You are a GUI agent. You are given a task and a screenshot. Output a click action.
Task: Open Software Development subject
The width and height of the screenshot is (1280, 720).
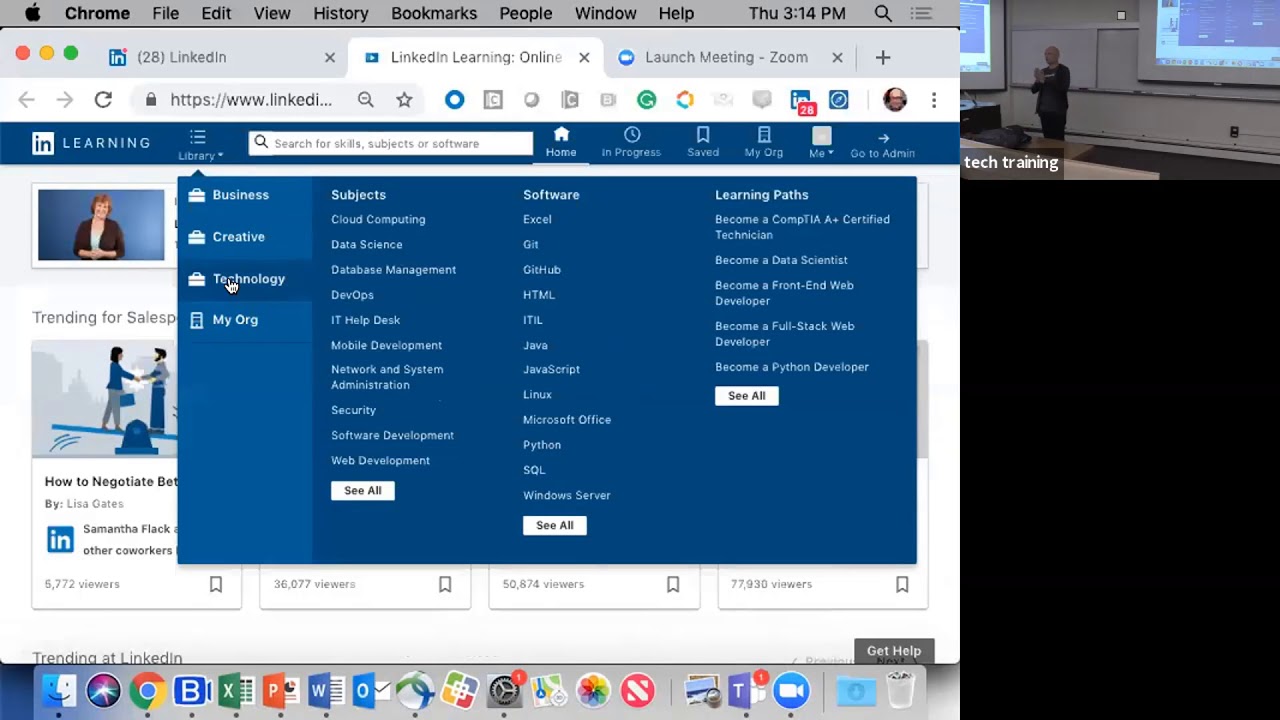[x=392, y=435]
